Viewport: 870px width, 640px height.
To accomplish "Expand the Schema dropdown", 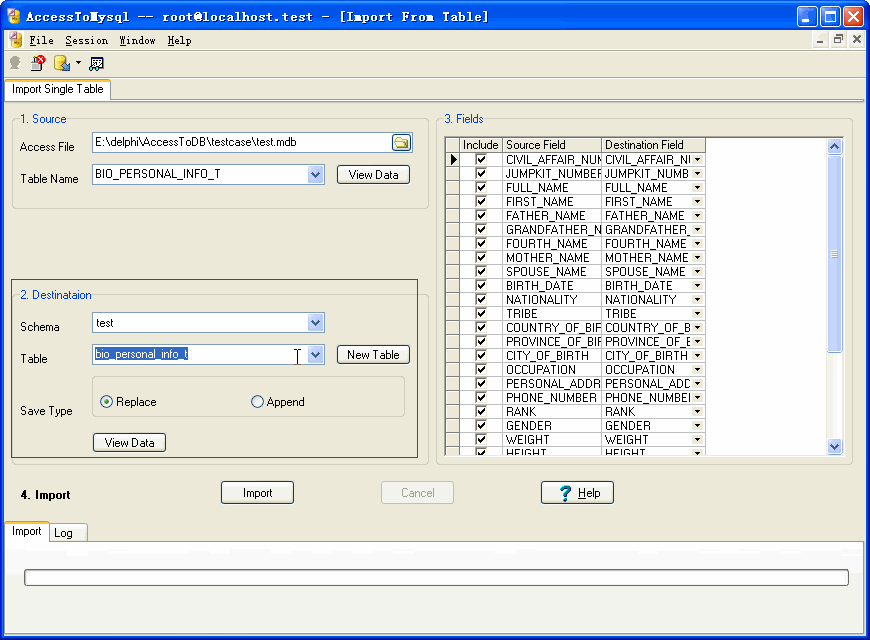I will pos(315,323).
